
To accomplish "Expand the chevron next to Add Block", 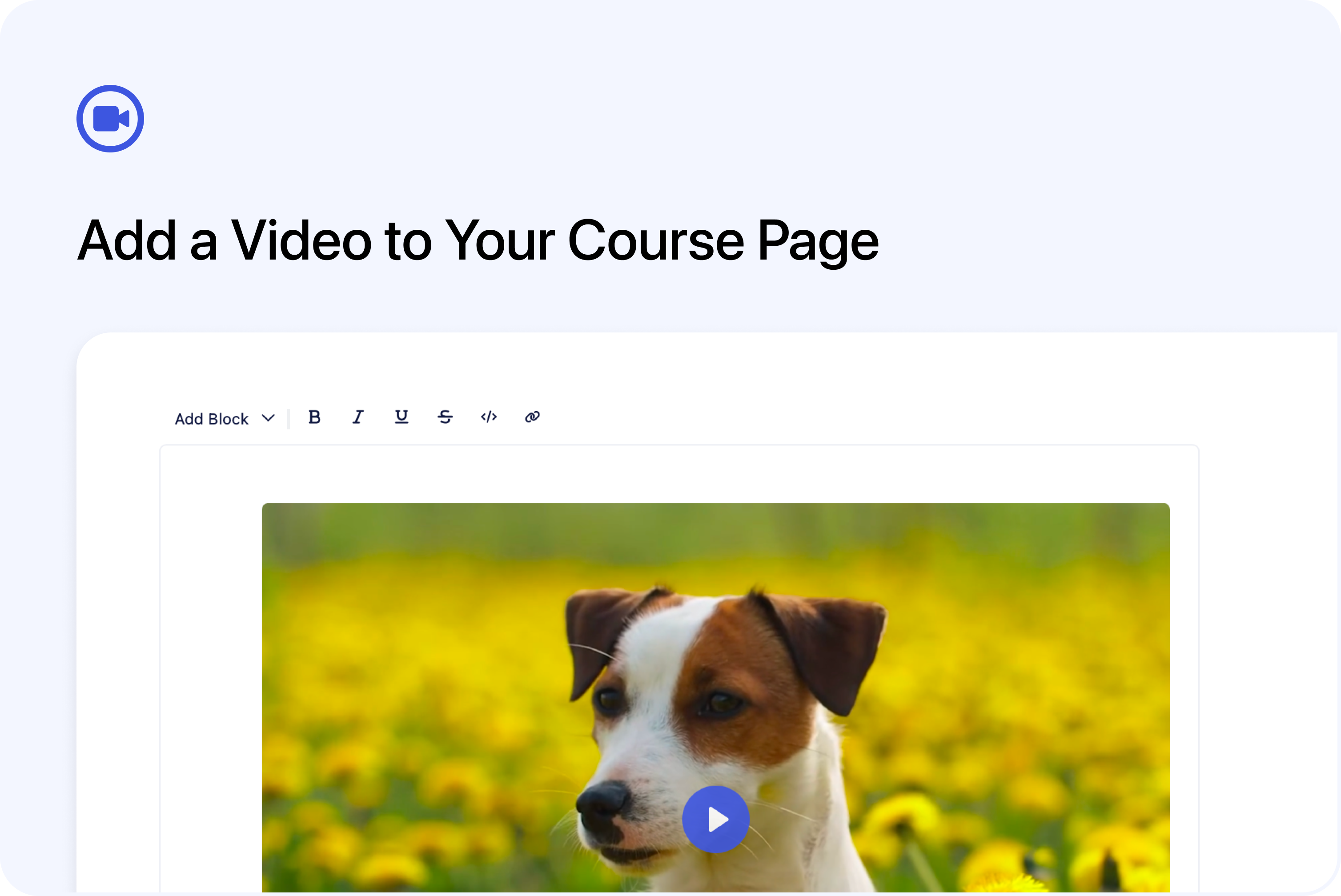I will click(x=268, y=418).
